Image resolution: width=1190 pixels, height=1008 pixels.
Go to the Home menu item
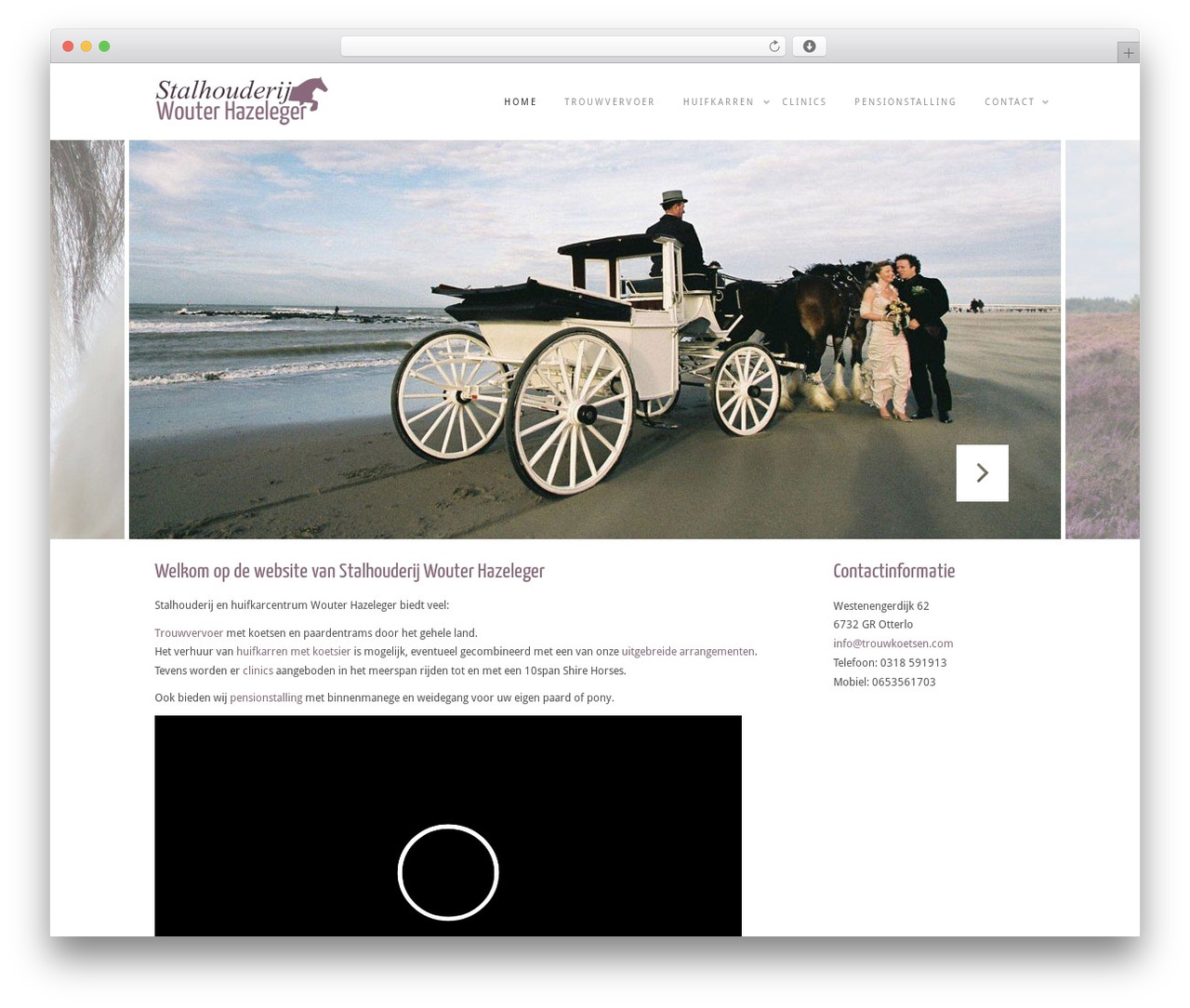click(x=521, y=102)
